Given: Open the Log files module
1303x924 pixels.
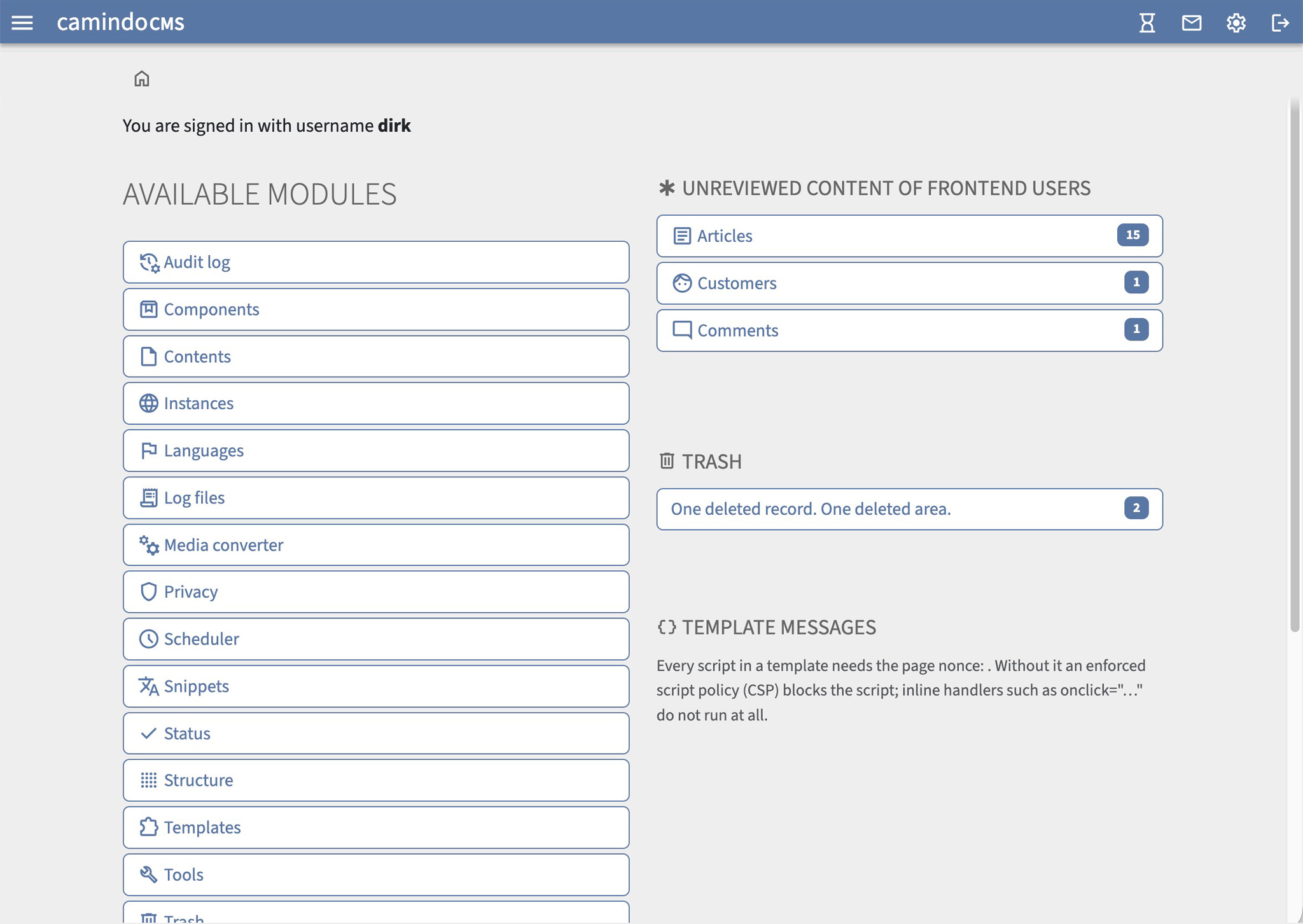Looking at the screenshot, I should [x=376, y=498].
